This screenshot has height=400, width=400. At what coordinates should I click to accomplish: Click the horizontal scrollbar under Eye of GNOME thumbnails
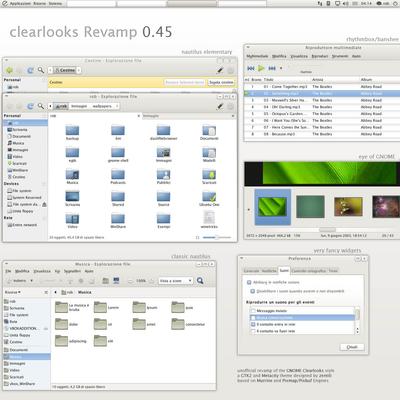tap(327, 229)
